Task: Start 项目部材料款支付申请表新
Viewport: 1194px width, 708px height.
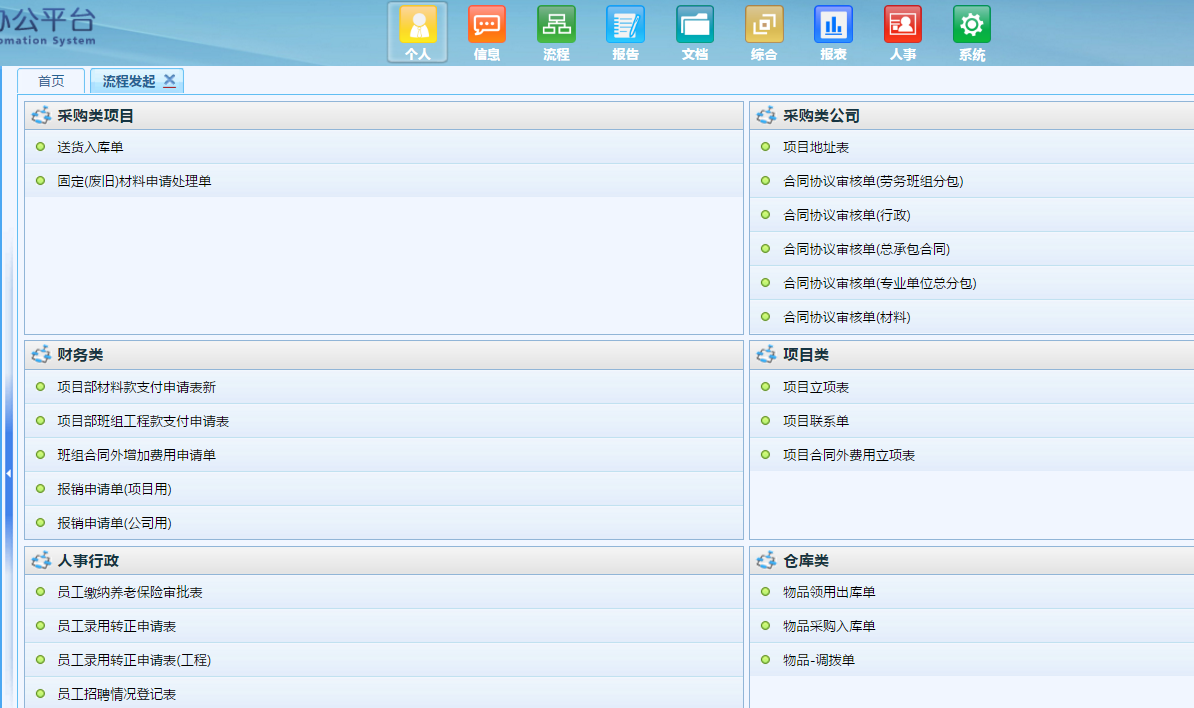Action: click(136, 387)
